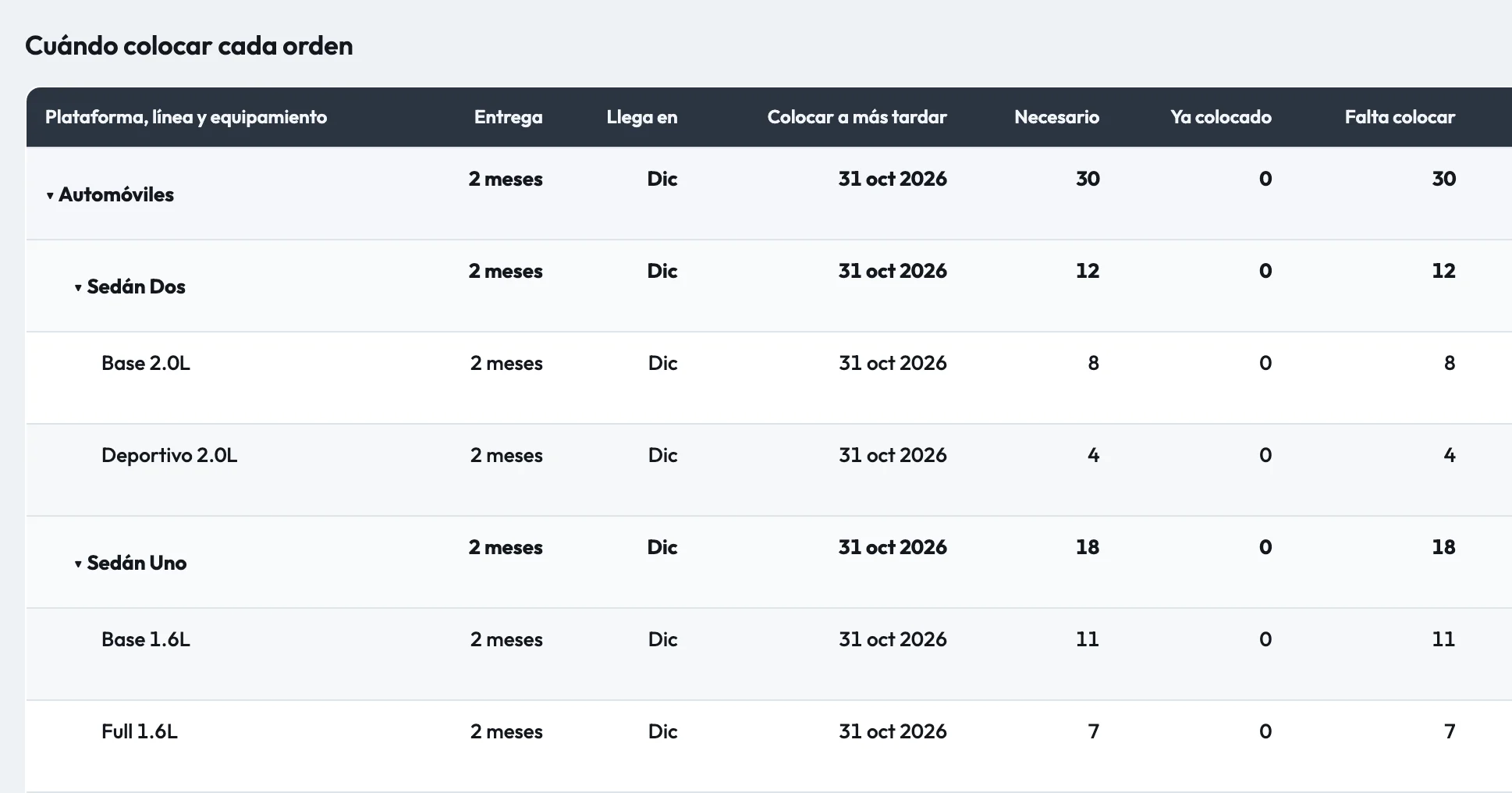Screen dimensions: 1512x793
Task: Click Falta colocar value 11 for Base 1.6L
Action: 1443,639
